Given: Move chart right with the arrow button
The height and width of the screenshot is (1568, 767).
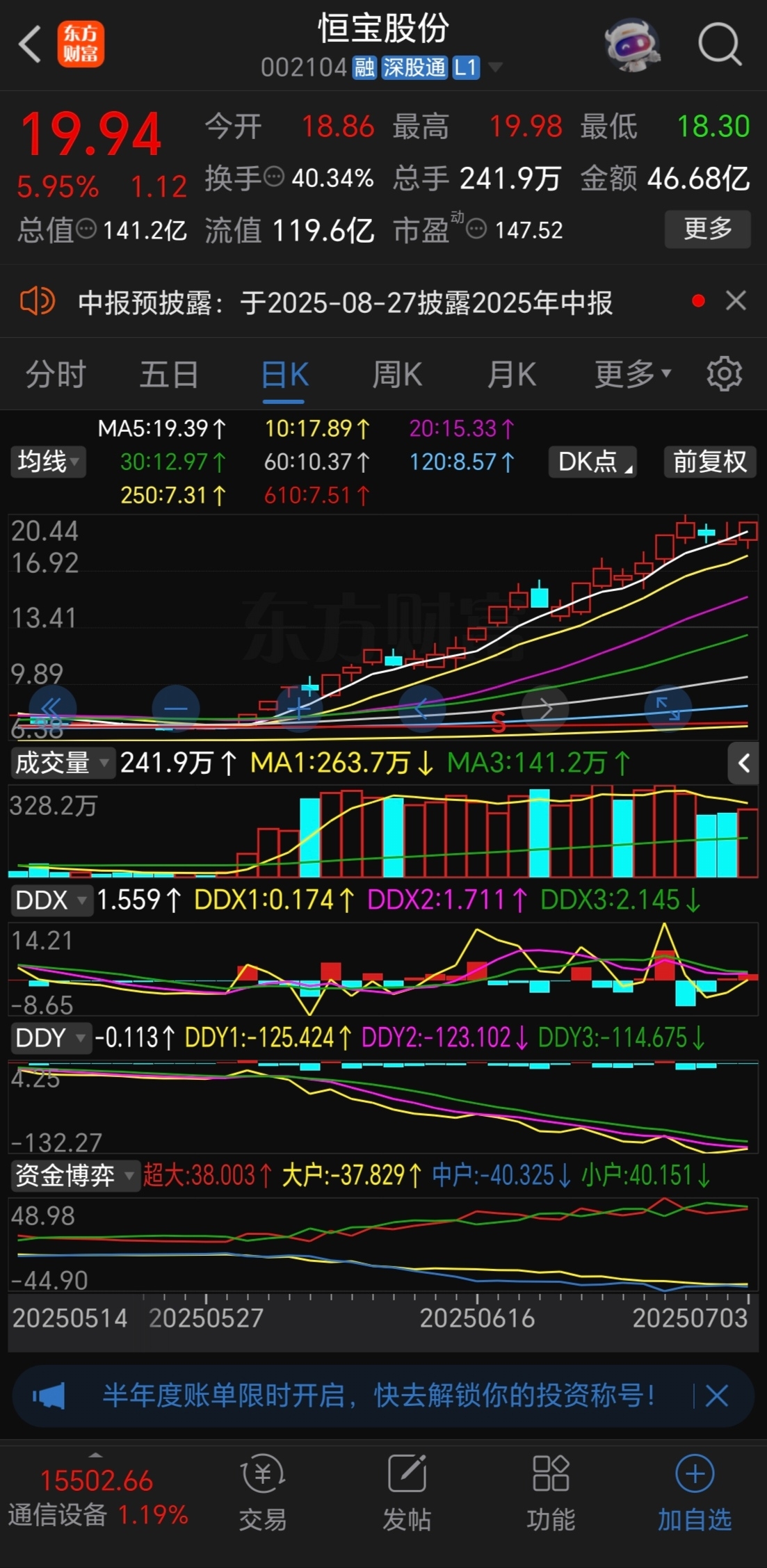Looking at the screenshot, I should pos(546,709).
